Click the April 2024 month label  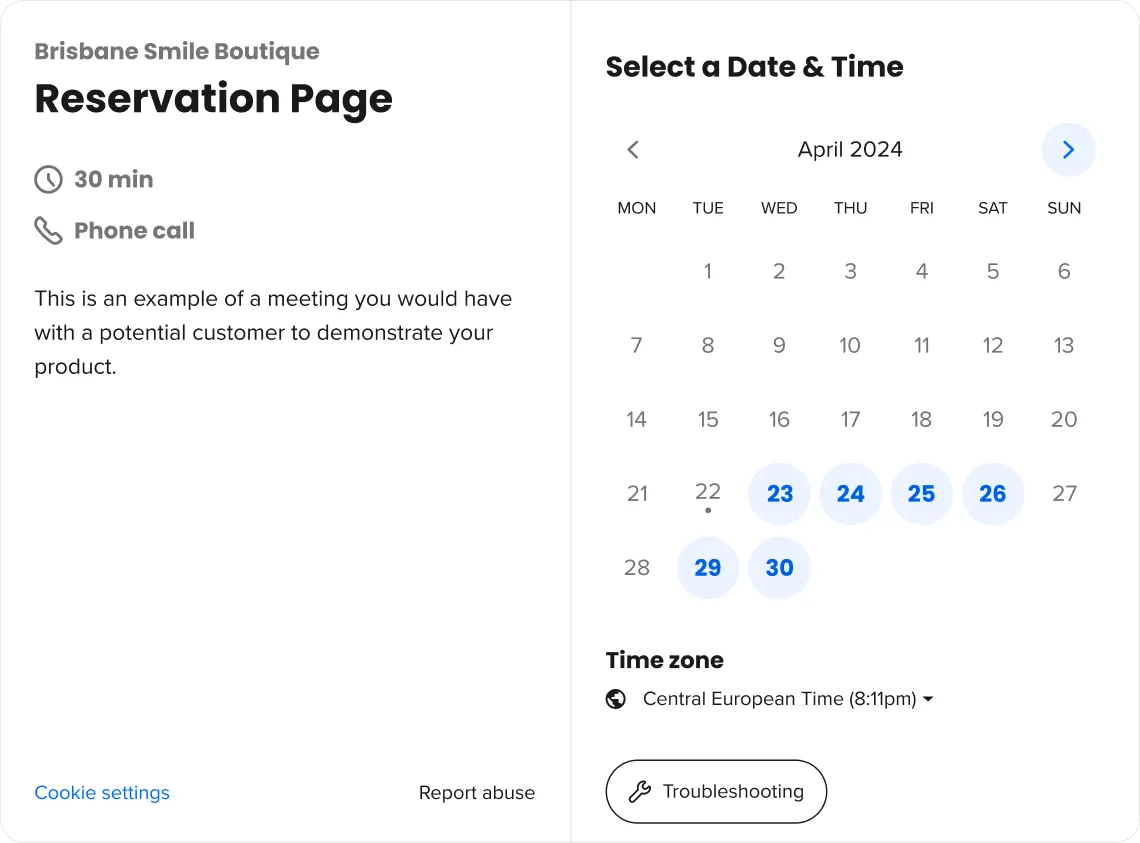[x=850, y=149]
